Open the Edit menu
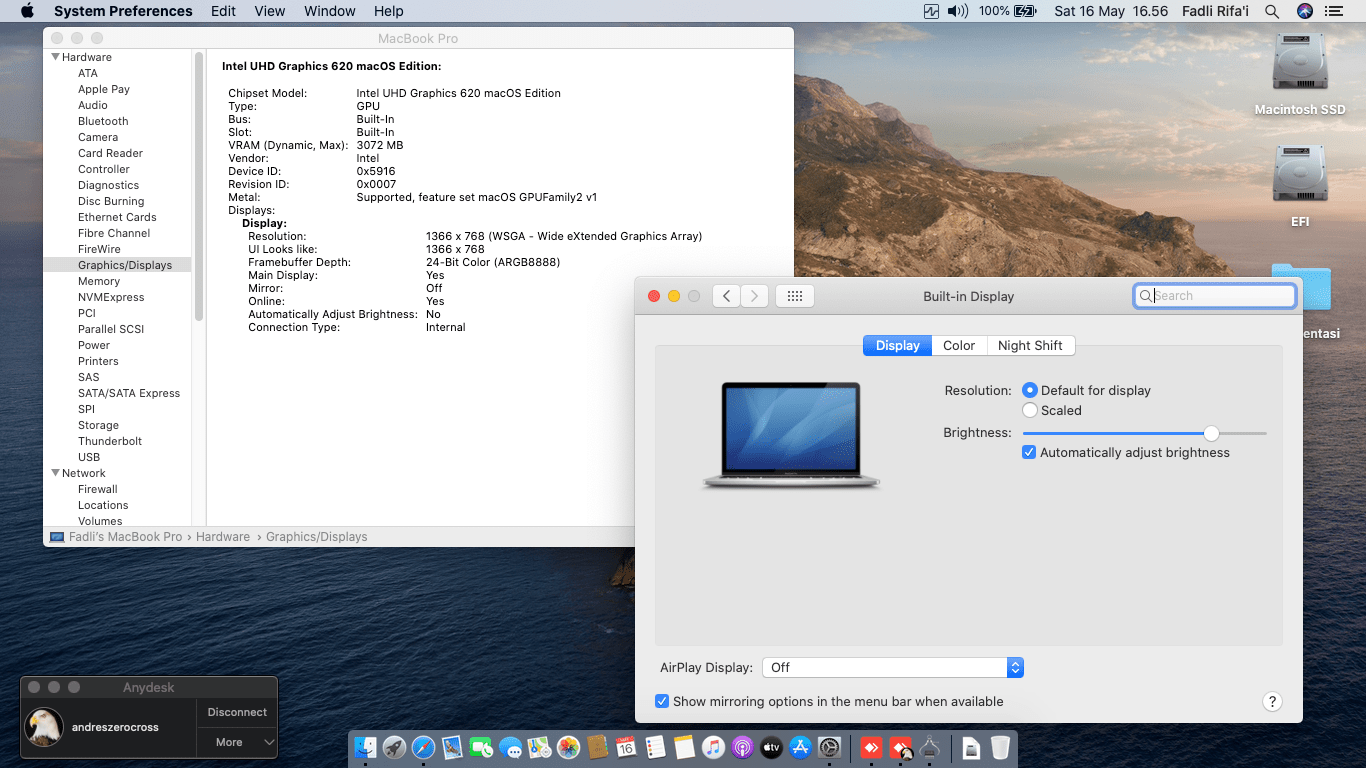 pos(224,11)
